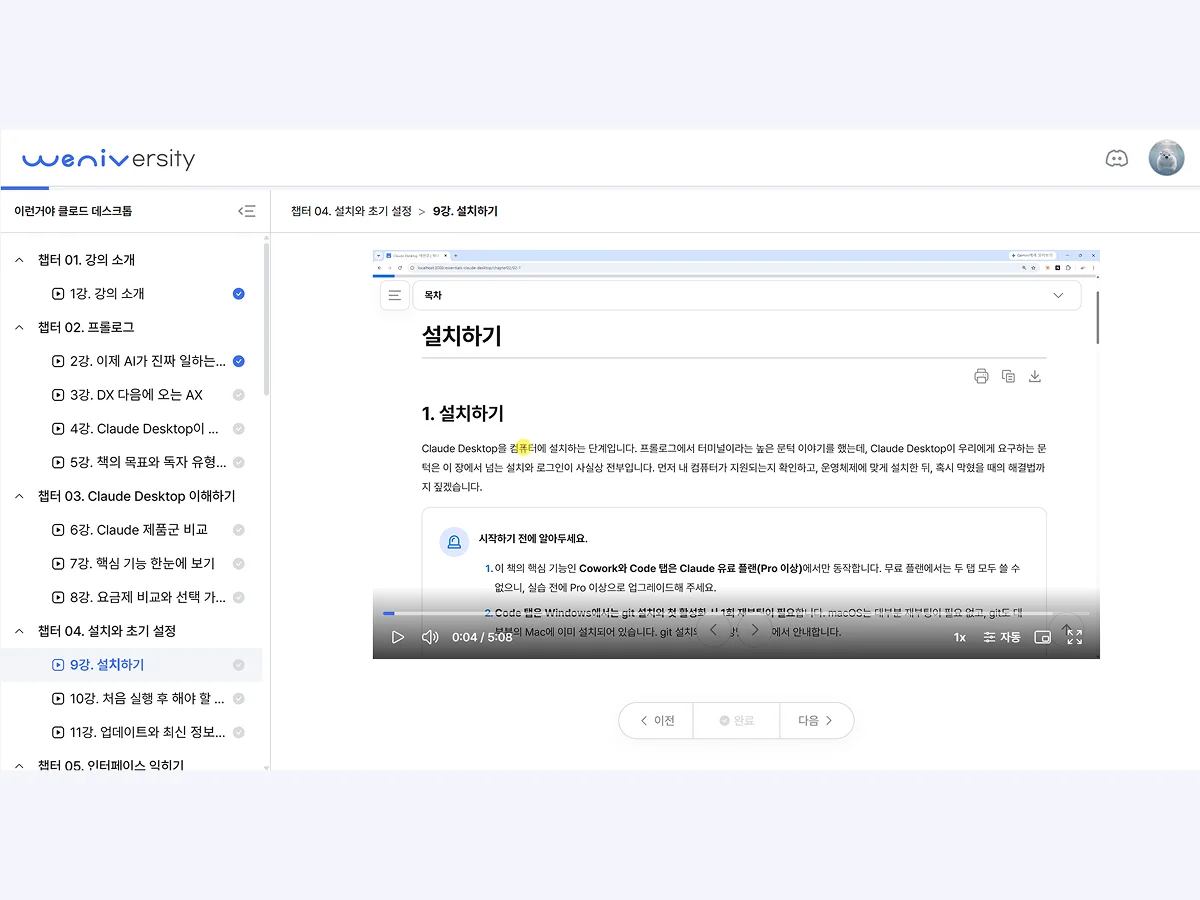The width and height of the screenshot is (1200, 900).
Task: Mark 4강. Claude Desktop이 as complete
Action: click(x=238, y=429)
